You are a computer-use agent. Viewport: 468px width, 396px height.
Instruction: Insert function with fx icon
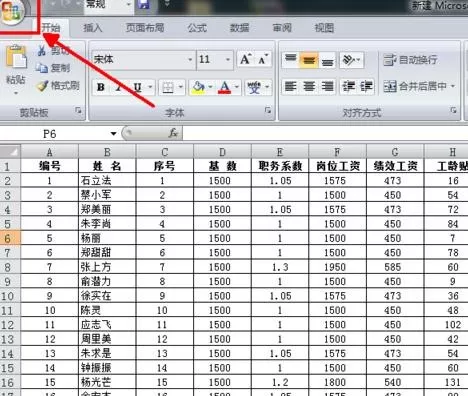click(173, 133)
